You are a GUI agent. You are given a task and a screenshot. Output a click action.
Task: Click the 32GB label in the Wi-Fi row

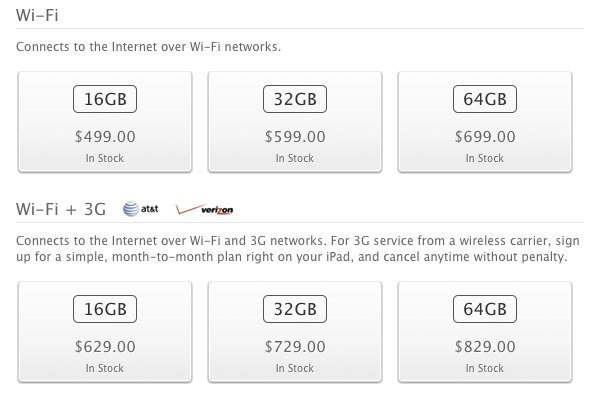pyautogui.click(x=295, y=99)
